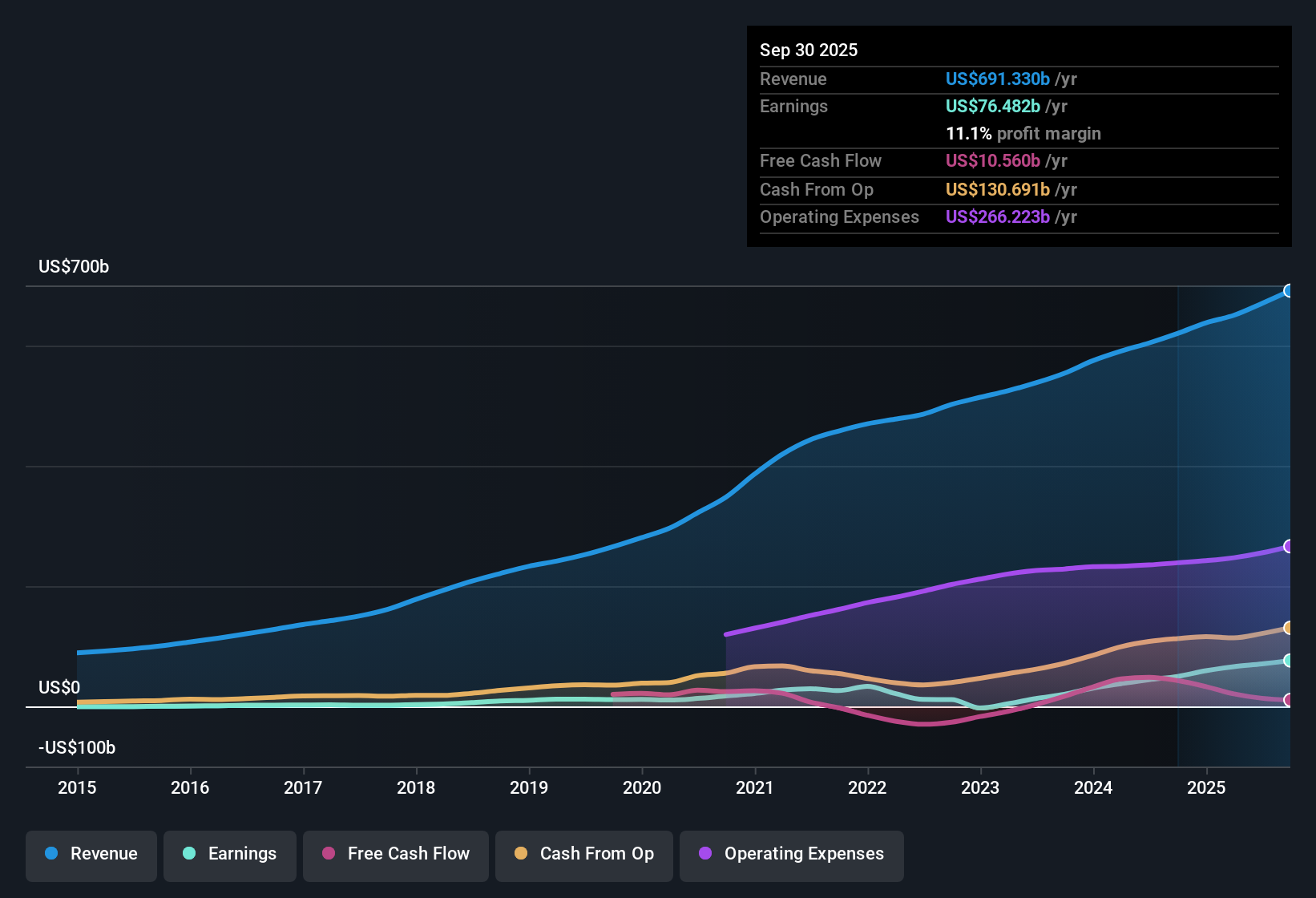This screenshot has width=1316, height=898.
Task: Select the 2025 year label
Action: tap(1207, 788)
